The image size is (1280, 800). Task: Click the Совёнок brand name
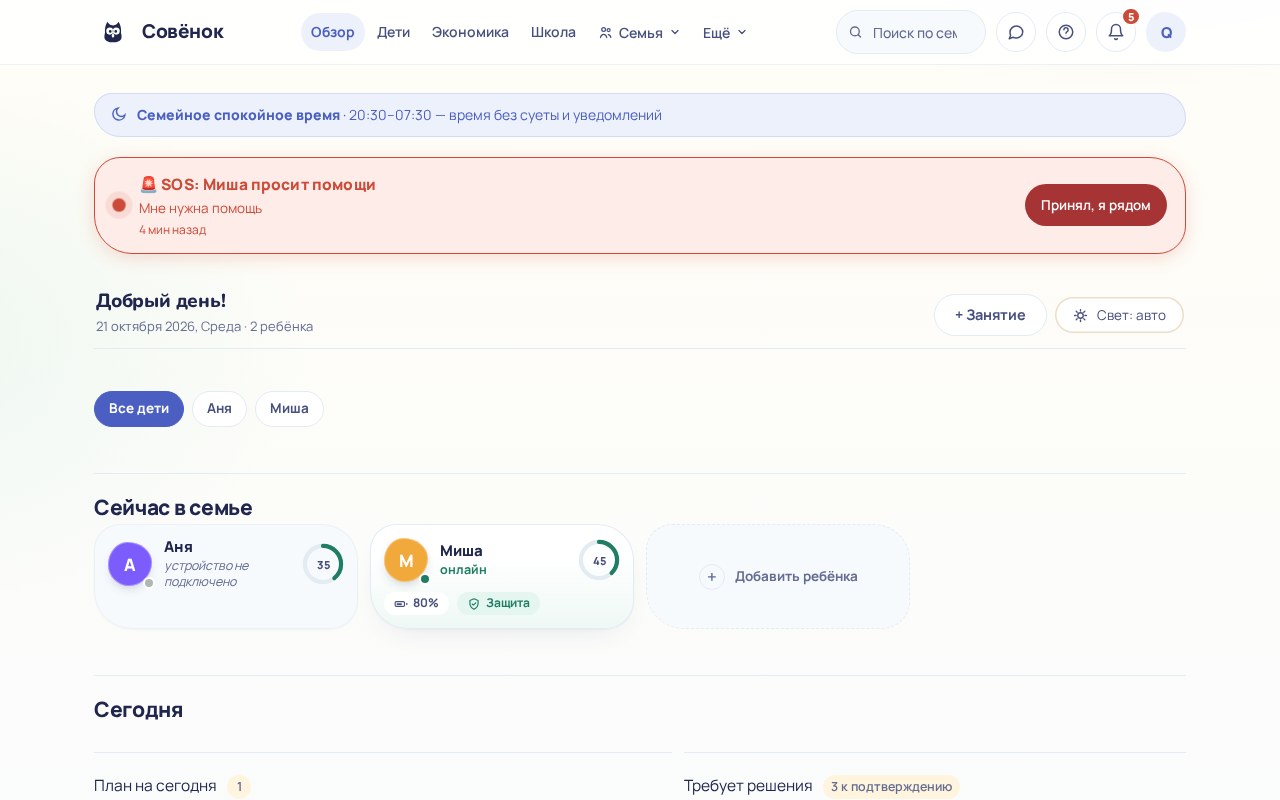(x=183, y=31)
